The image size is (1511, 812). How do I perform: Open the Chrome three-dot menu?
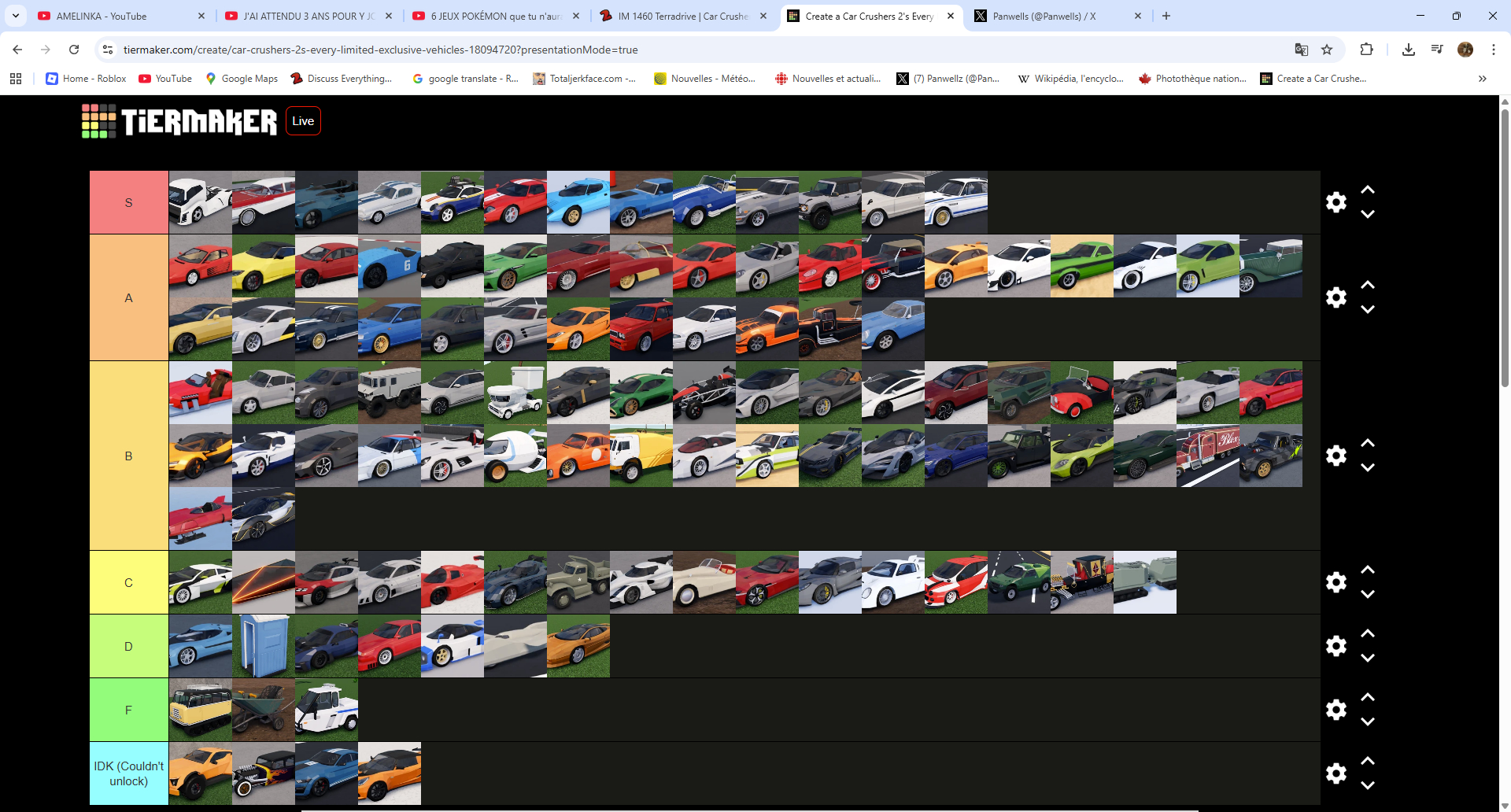tap(1493, 50)
